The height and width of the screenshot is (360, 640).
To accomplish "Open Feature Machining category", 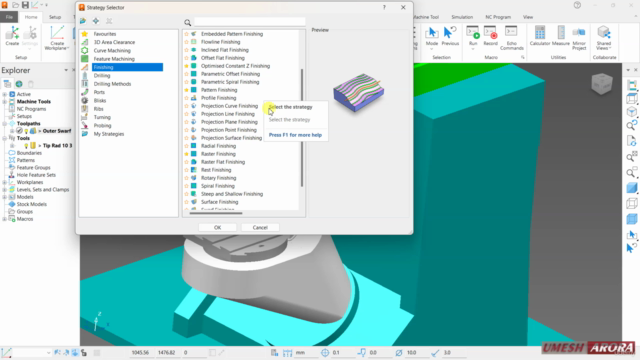I will pos(114,59).
